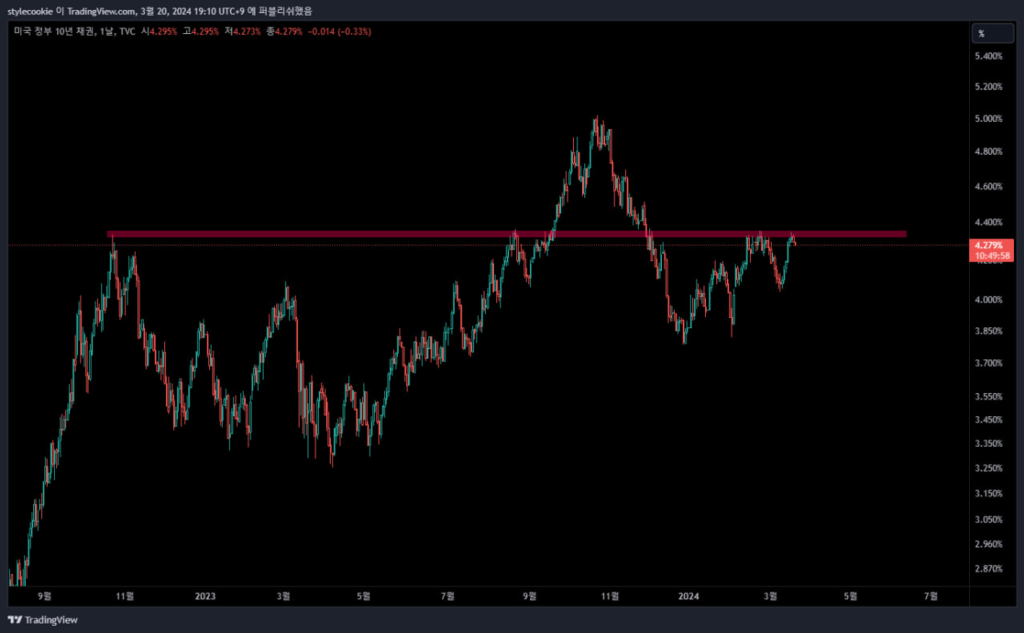The width and height of the screenshot is (1024, 633).
Task: Click the 3.250% price axis label
Action: point(988,468)
